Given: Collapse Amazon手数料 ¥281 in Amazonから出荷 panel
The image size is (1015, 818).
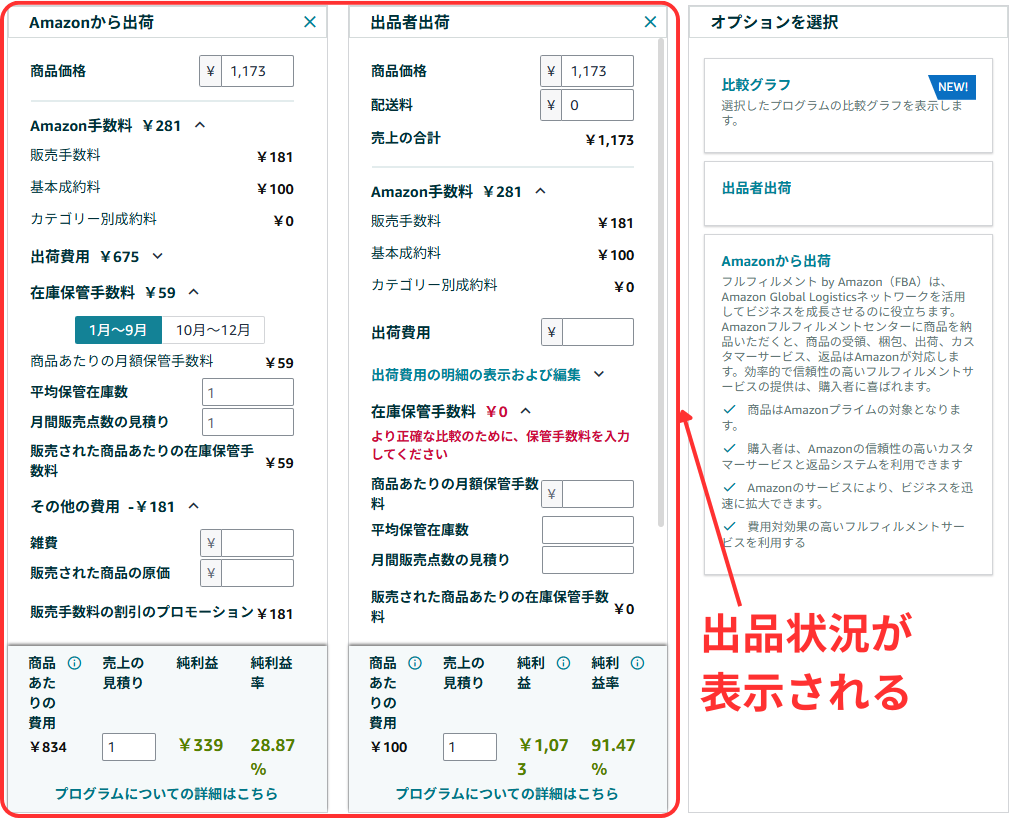Looking at the screenshot, I should [x=200, y=125].
